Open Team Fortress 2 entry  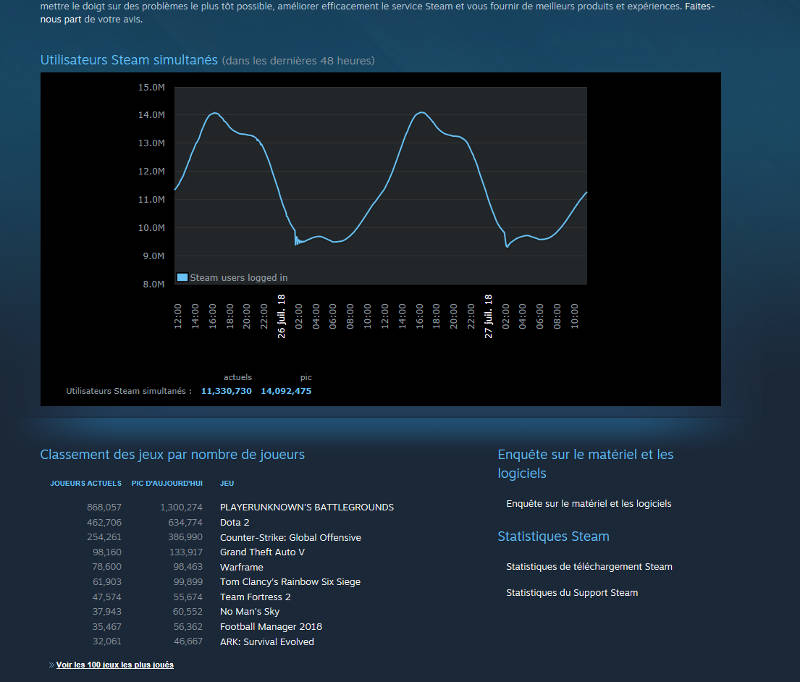pos(255,597)
